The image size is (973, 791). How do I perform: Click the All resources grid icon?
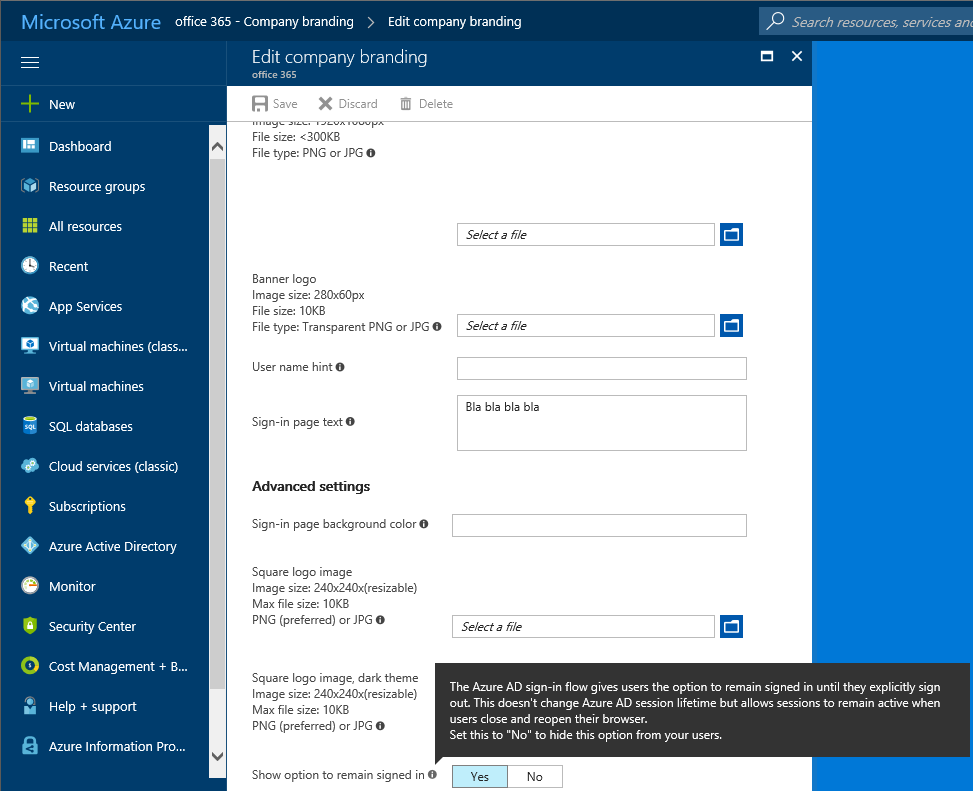pyautogui.click(x=30, y=226)
